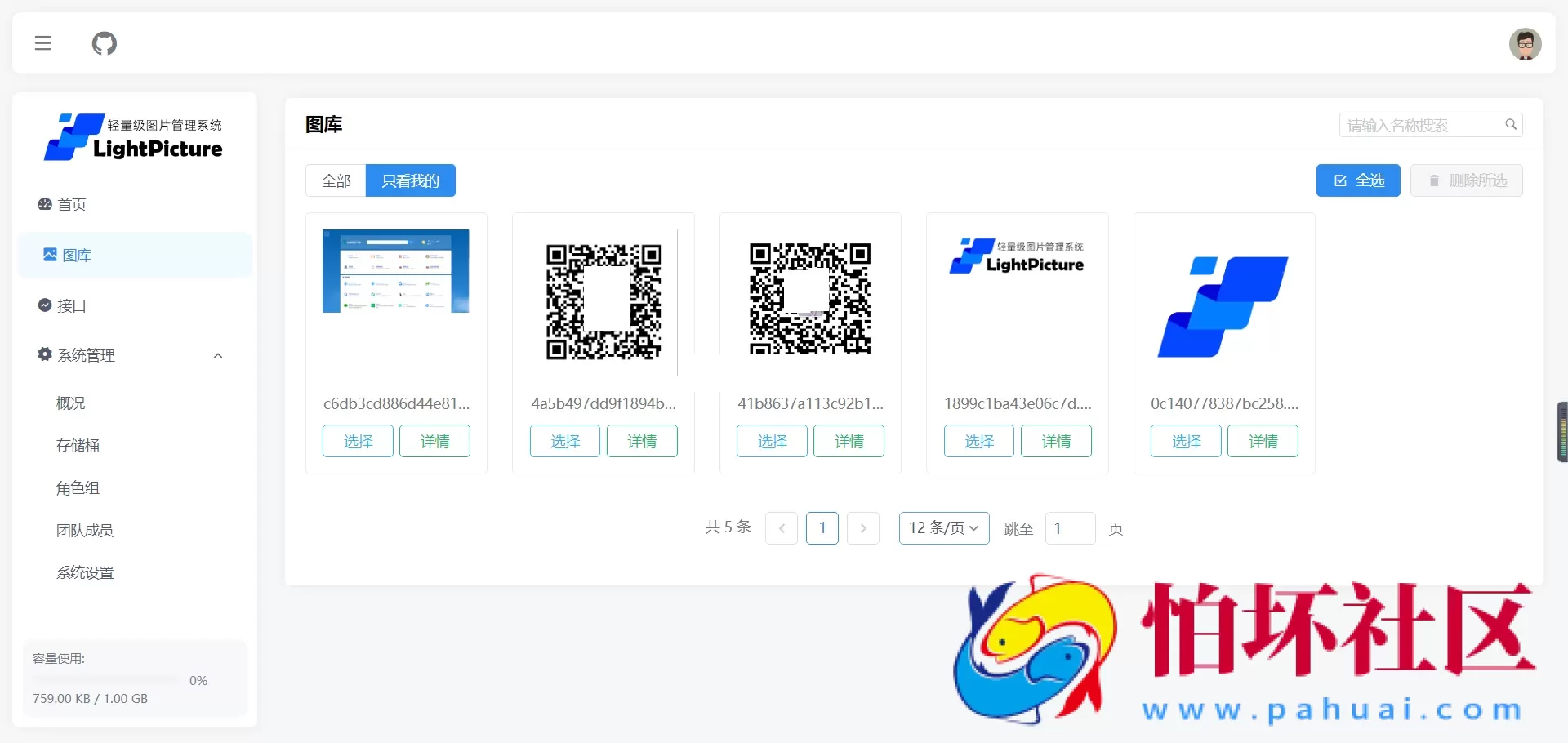Enable 全选 to select all images

[1357, 180]
